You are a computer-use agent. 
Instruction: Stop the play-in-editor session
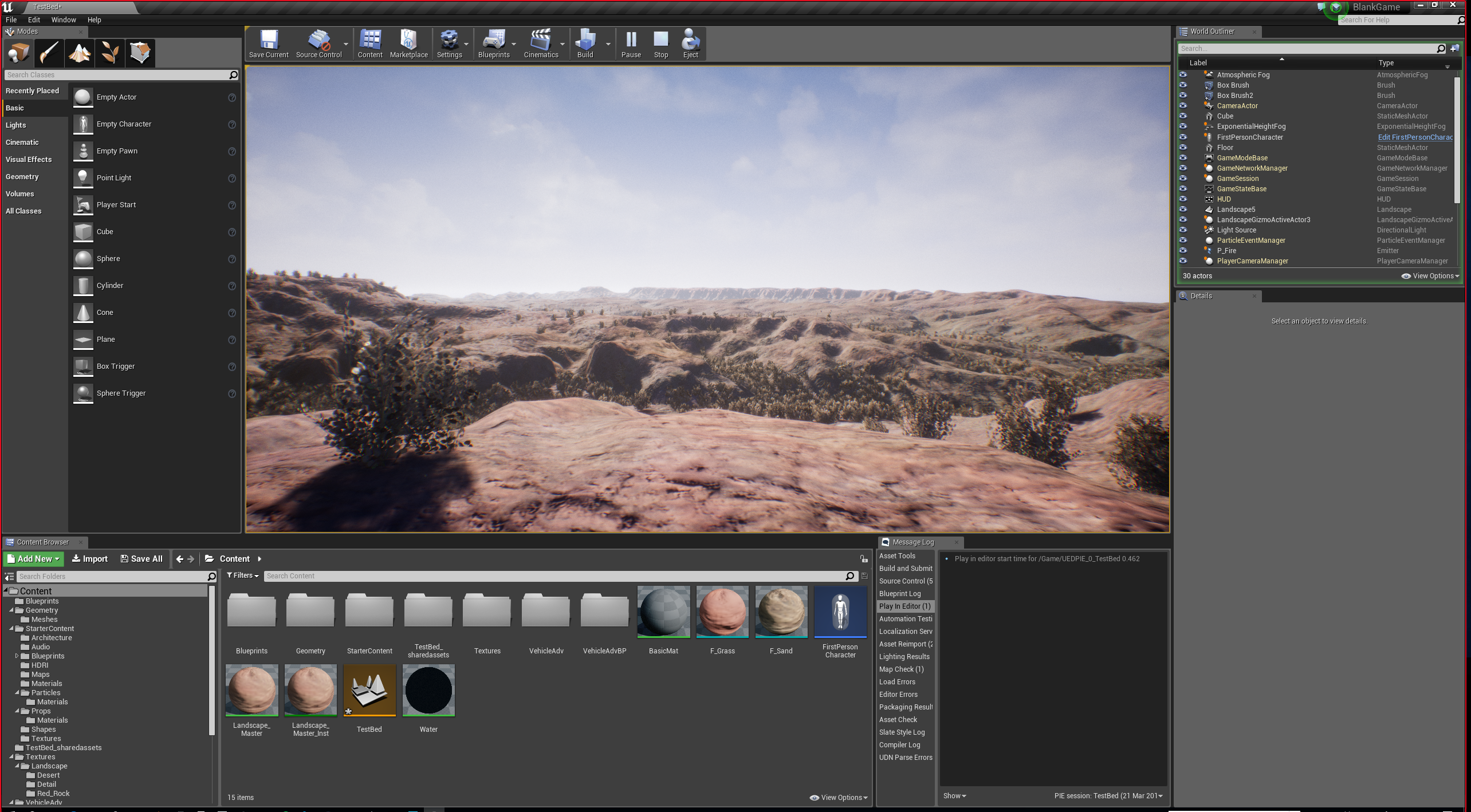click(x=661, y=44)
